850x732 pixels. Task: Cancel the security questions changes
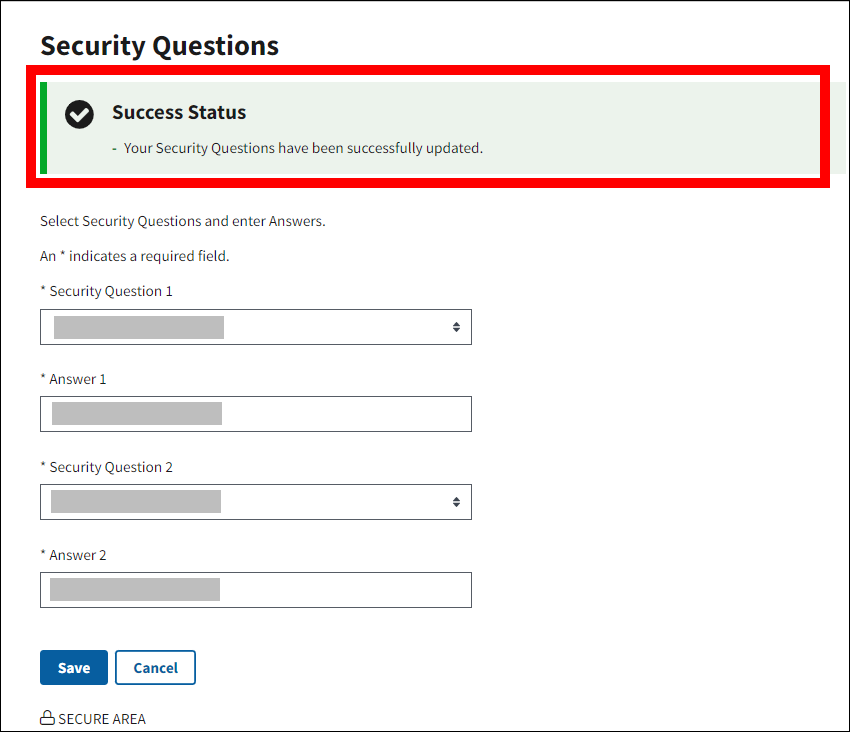[x=155, y=668]
